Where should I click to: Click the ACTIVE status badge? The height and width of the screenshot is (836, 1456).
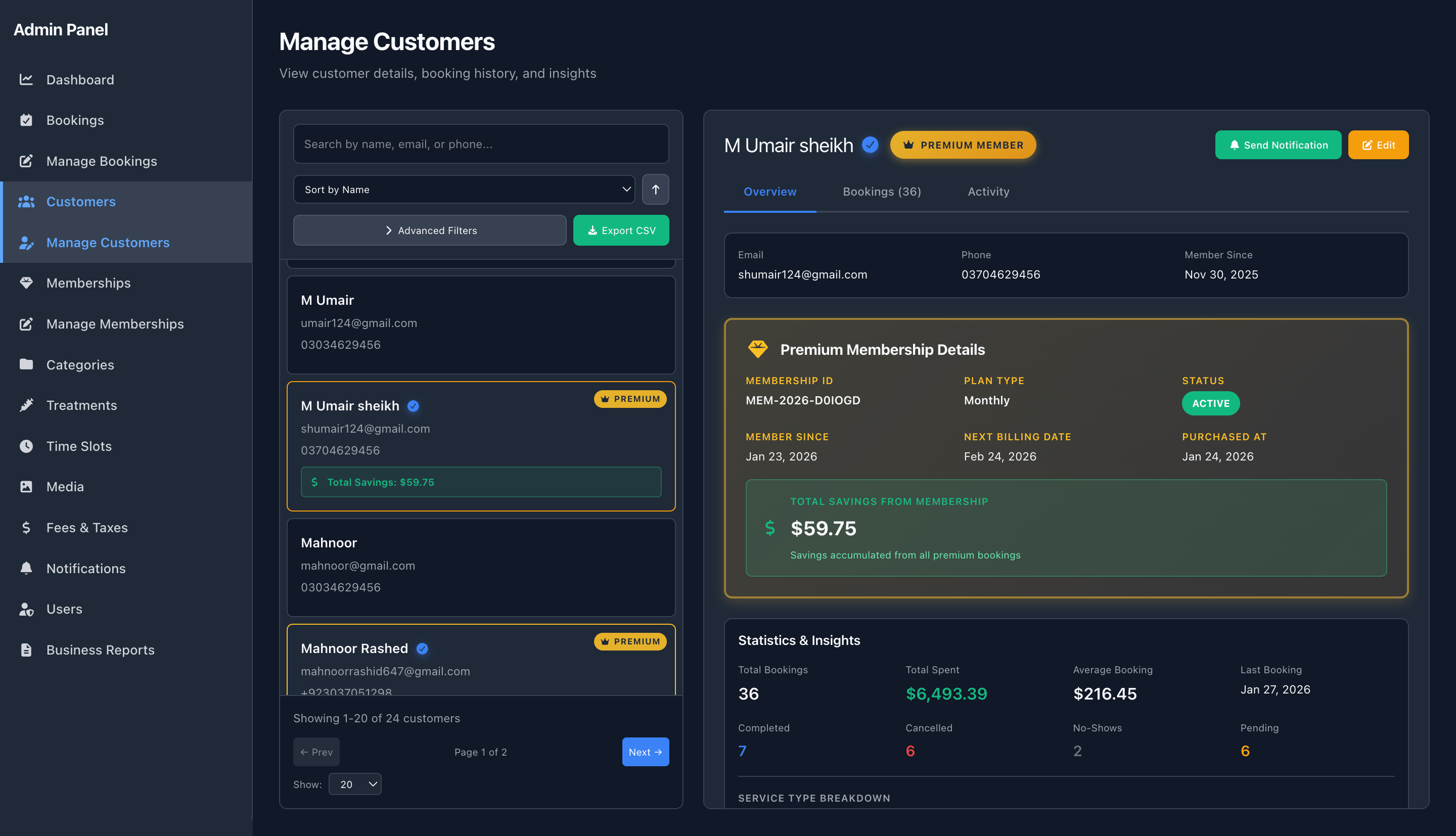[1210, 403]
